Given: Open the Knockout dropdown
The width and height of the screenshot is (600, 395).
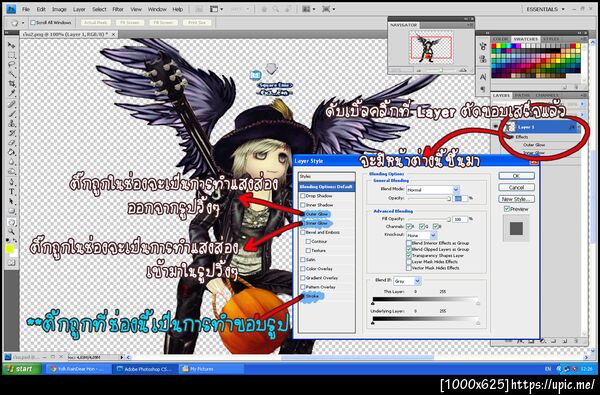Looking at the screenshot, I should [421, 235].
